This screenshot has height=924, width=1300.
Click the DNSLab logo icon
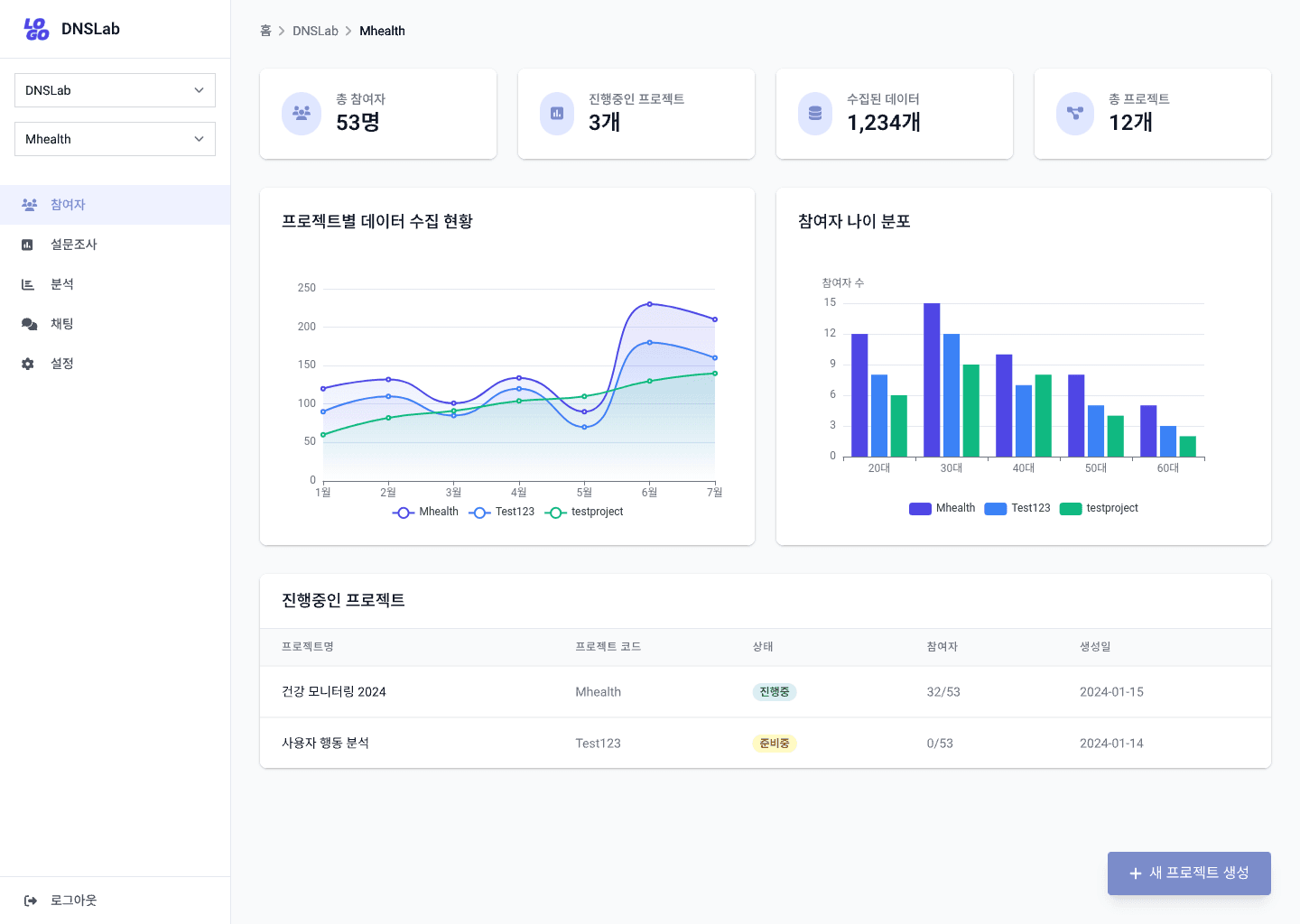click(36, 29)
